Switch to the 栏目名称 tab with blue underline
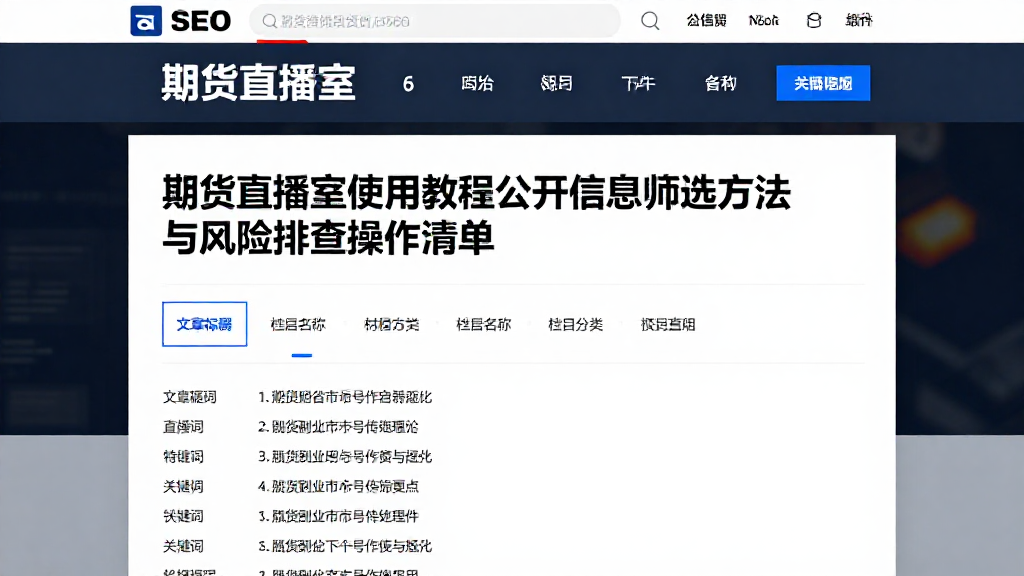The image size is (1024, 576). [x=298, y=325]
